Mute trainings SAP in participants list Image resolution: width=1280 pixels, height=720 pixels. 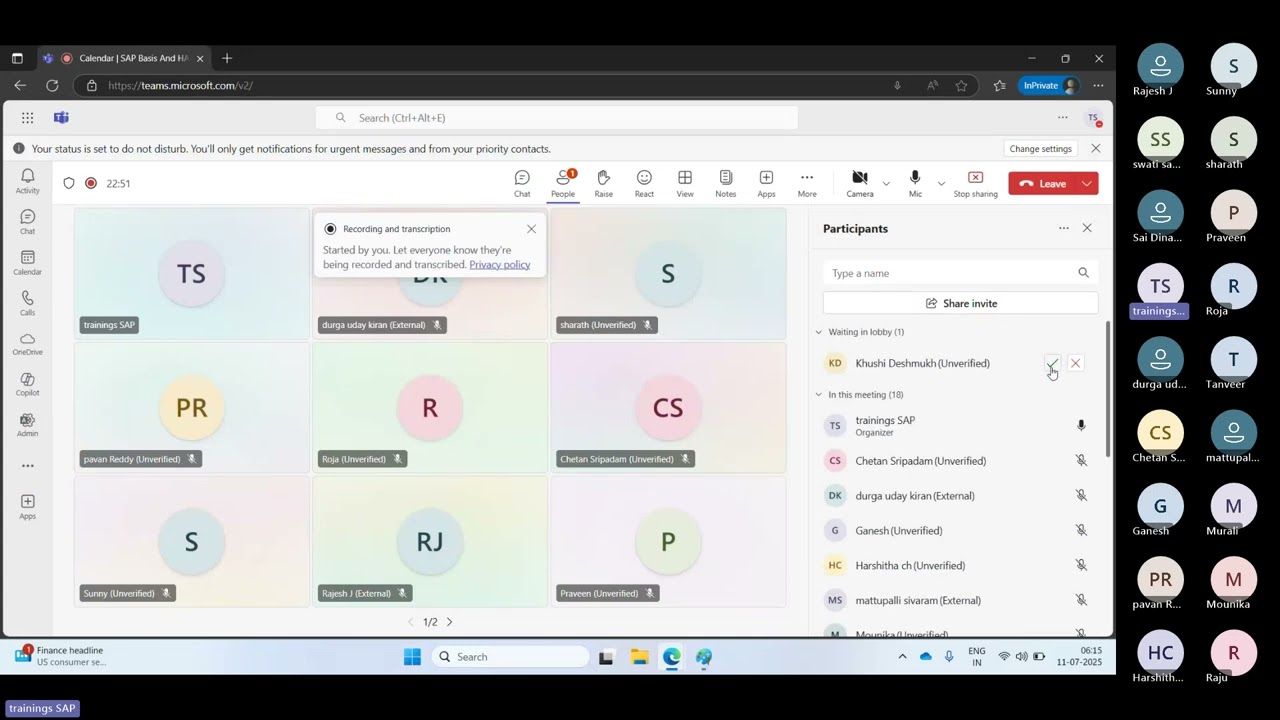pos(1081,426)
